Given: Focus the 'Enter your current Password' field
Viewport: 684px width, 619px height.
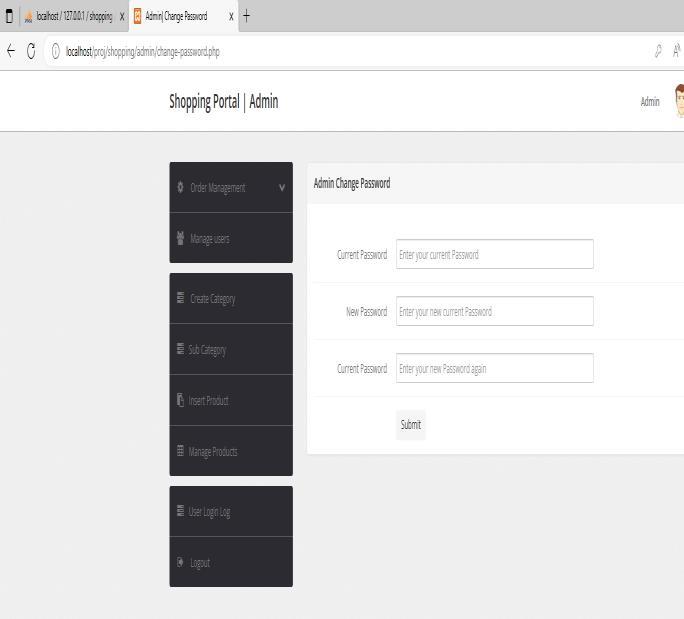Looking at the screenshot, I should click(495, 254).
